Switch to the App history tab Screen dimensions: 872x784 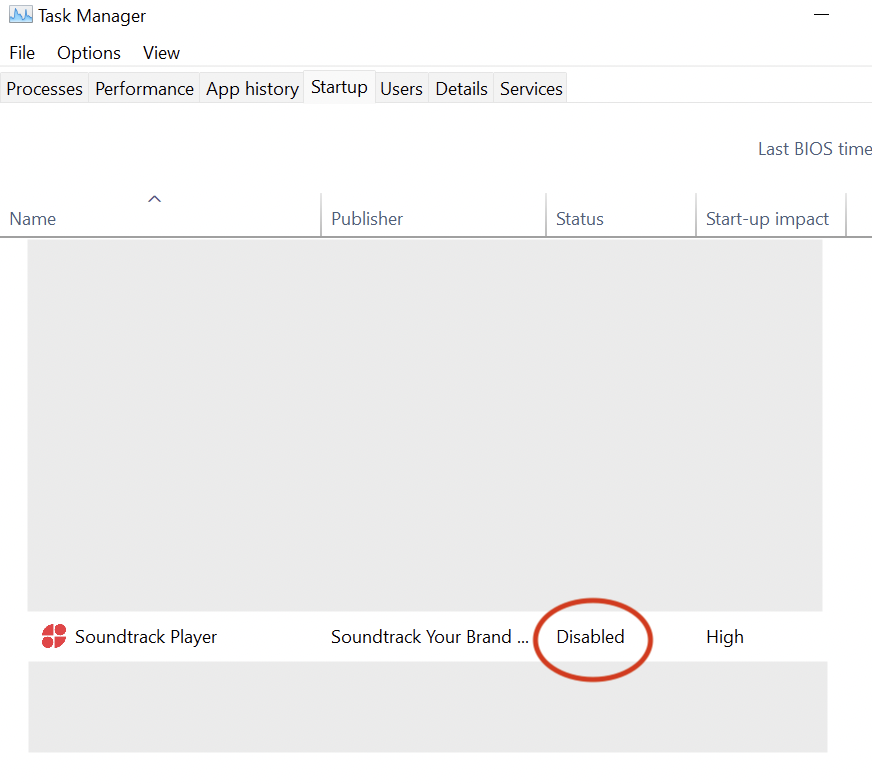pos(252,88)
